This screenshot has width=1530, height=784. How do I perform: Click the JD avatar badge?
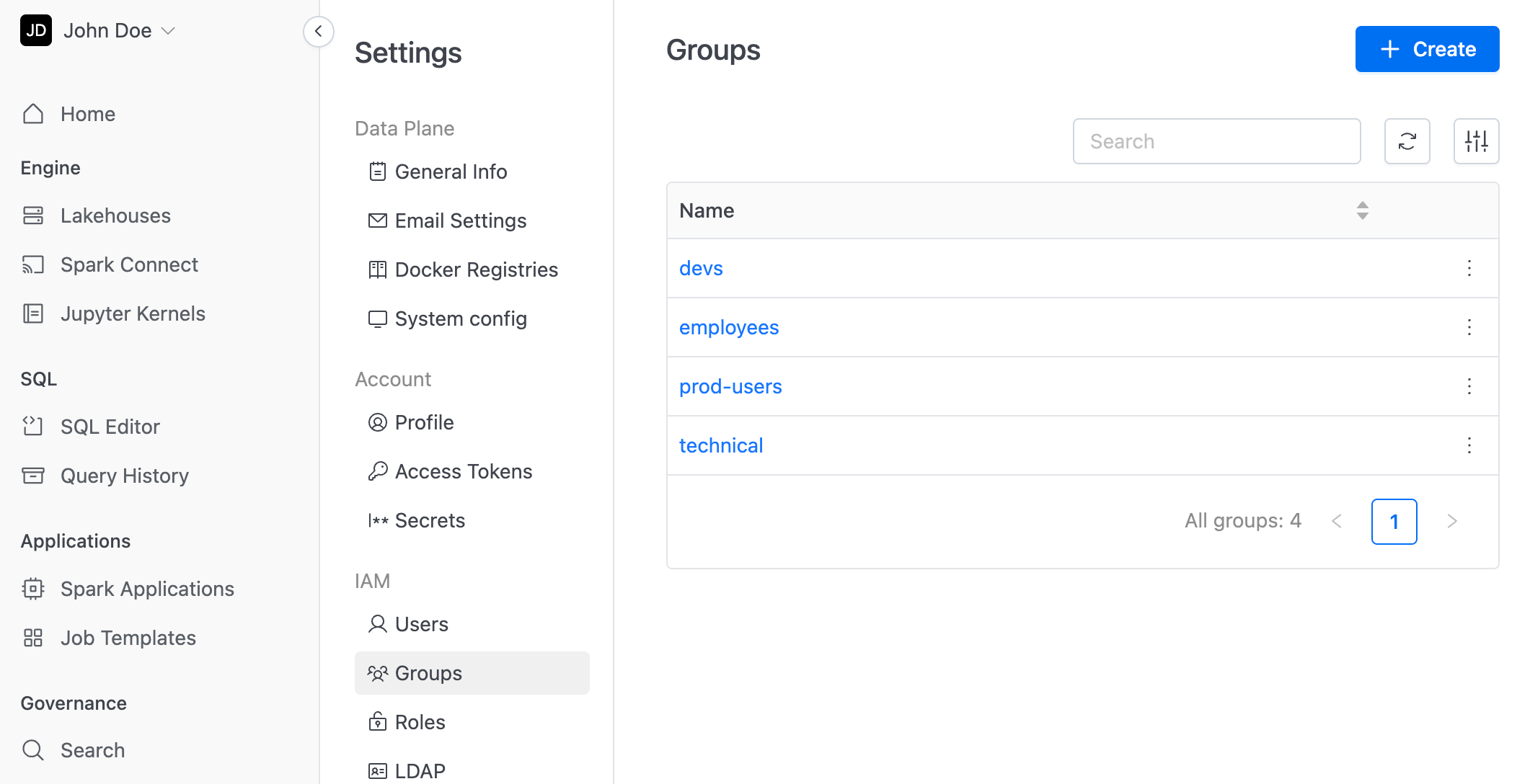click(36, 30)
